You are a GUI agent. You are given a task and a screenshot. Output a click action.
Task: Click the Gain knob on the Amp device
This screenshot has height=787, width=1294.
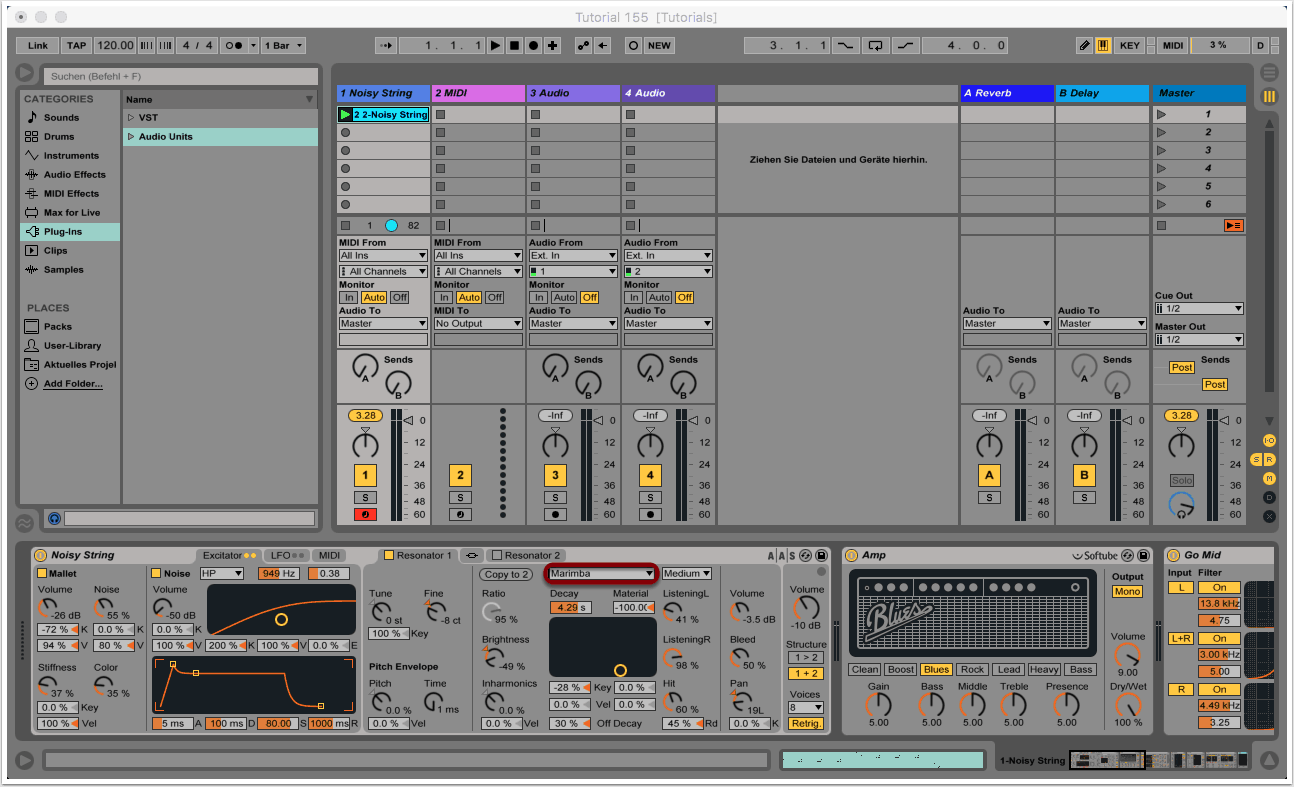[878, 705]
